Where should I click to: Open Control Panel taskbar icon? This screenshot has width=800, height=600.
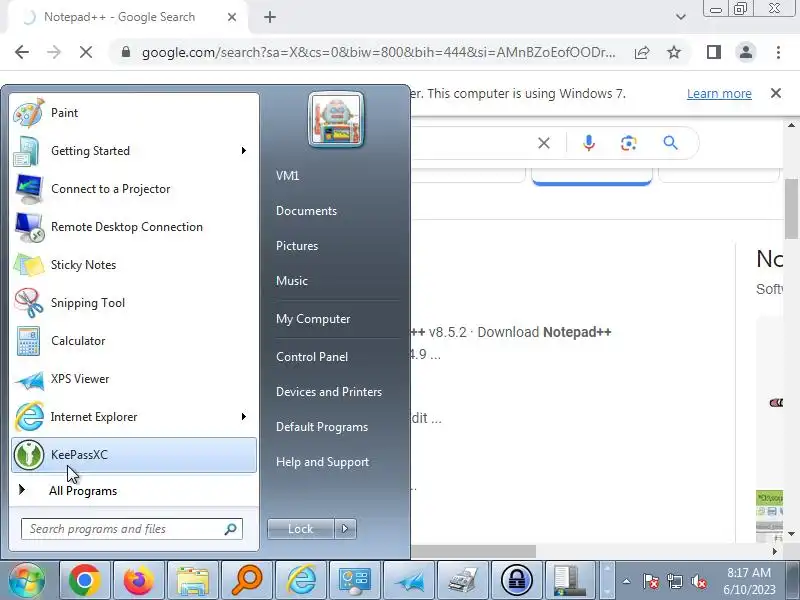(355, 581)
